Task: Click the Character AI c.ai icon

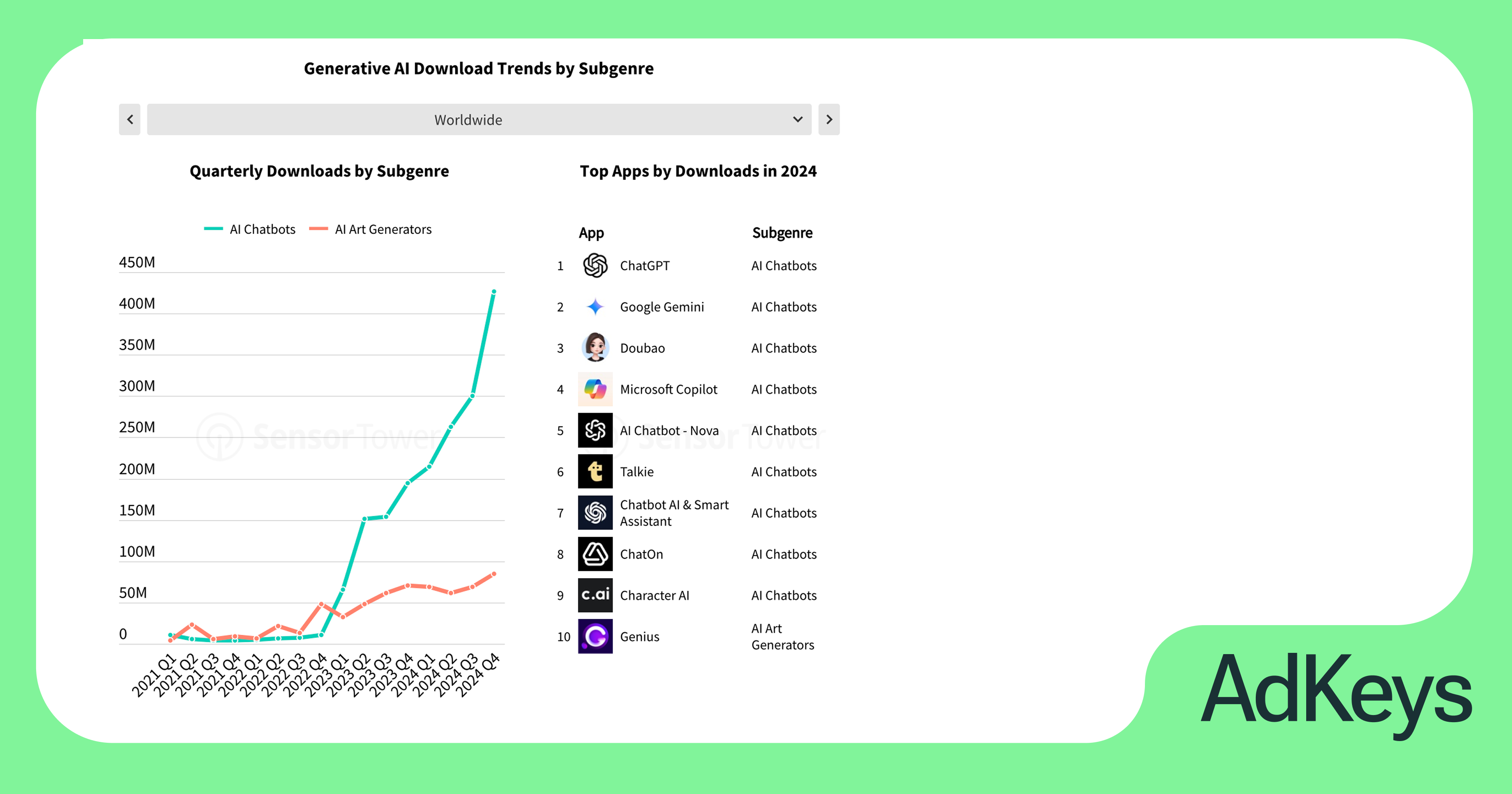Action: click(x=595, y=595)
